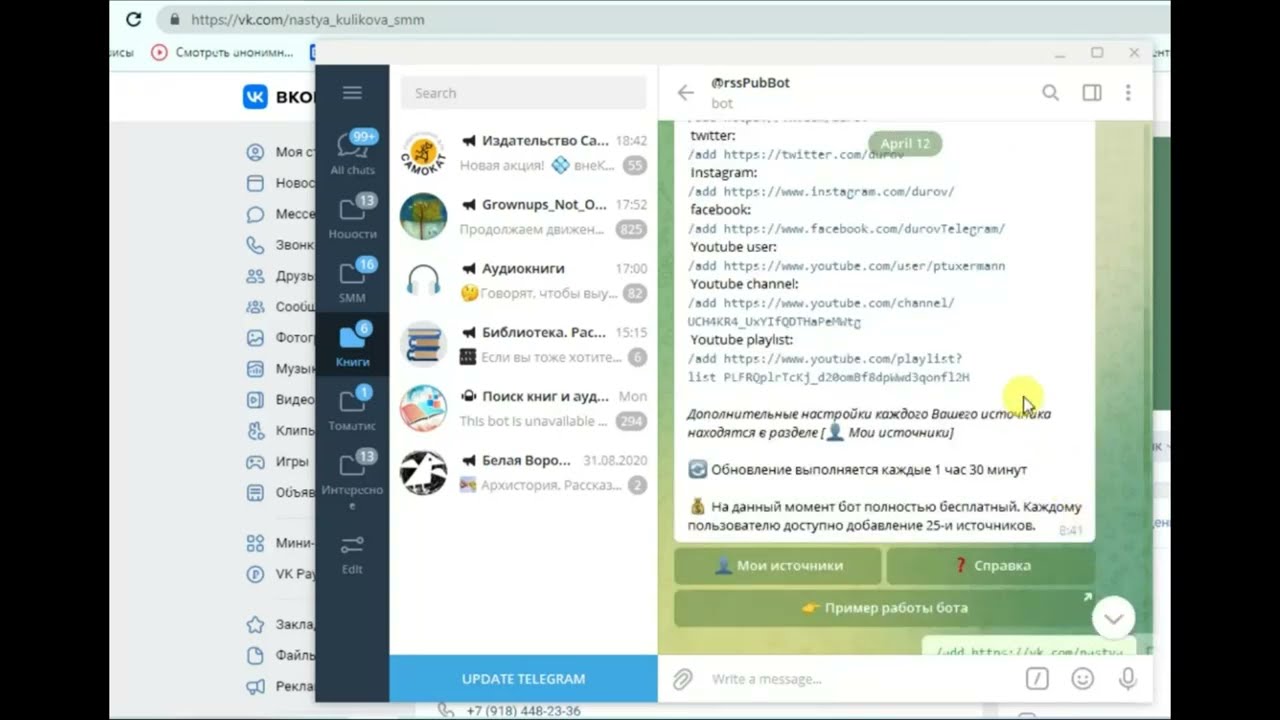The image size is (1280, 720).
Task: Open the Поиск книг и ауд... bot chat
Action: pyautogui.click(x=523, y=408)
